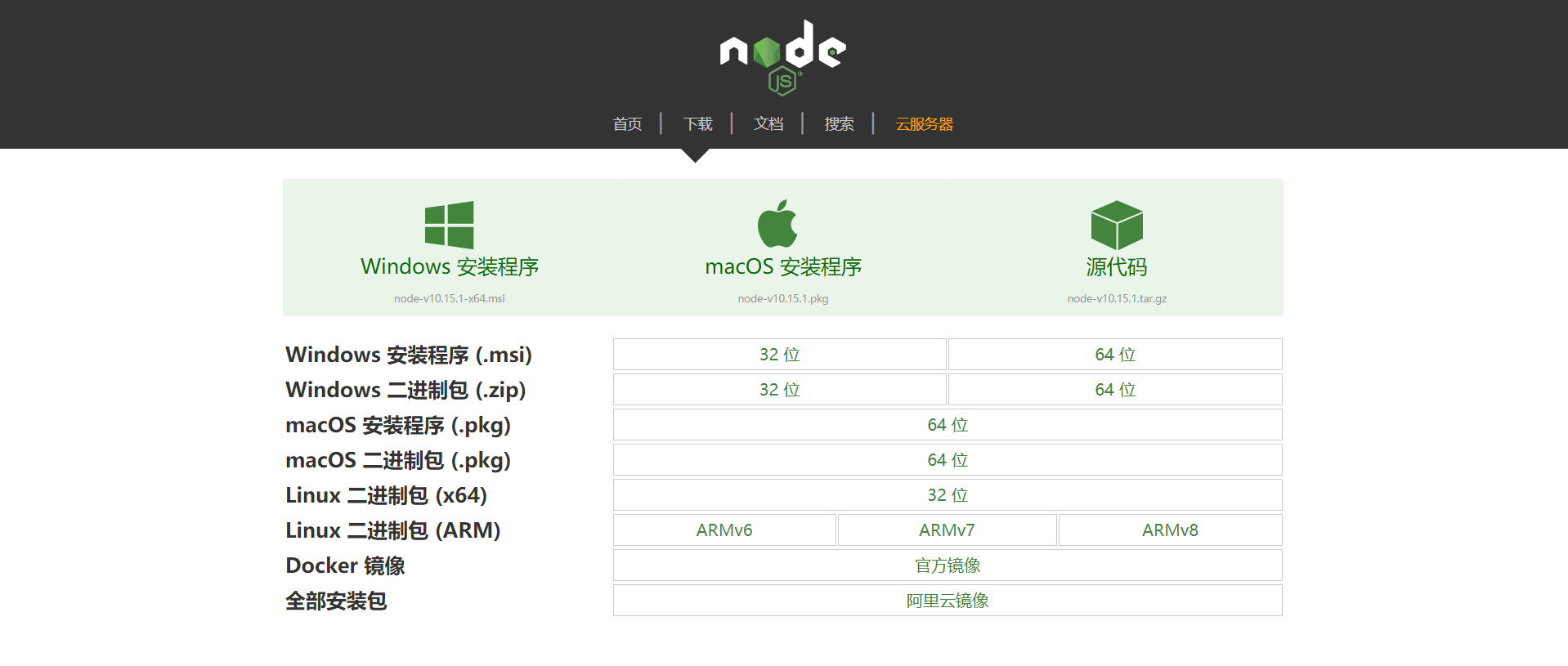The height and width of the screenshot is (666, 1568).
Task: Download 64 位 macOS 二进制包 (.pkg)
Action: [x=948, y=460]
